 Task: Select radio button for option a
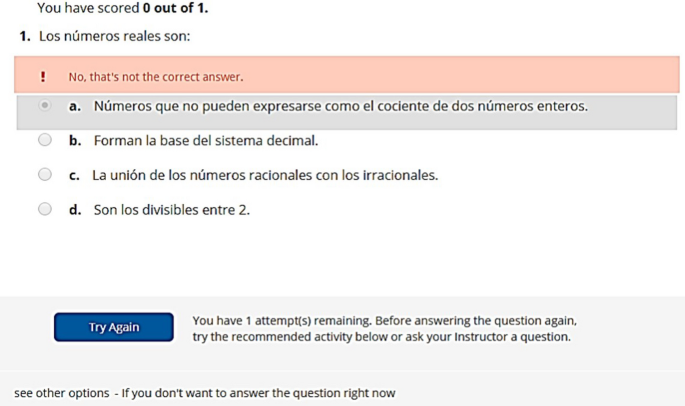(x=45, y=106)
